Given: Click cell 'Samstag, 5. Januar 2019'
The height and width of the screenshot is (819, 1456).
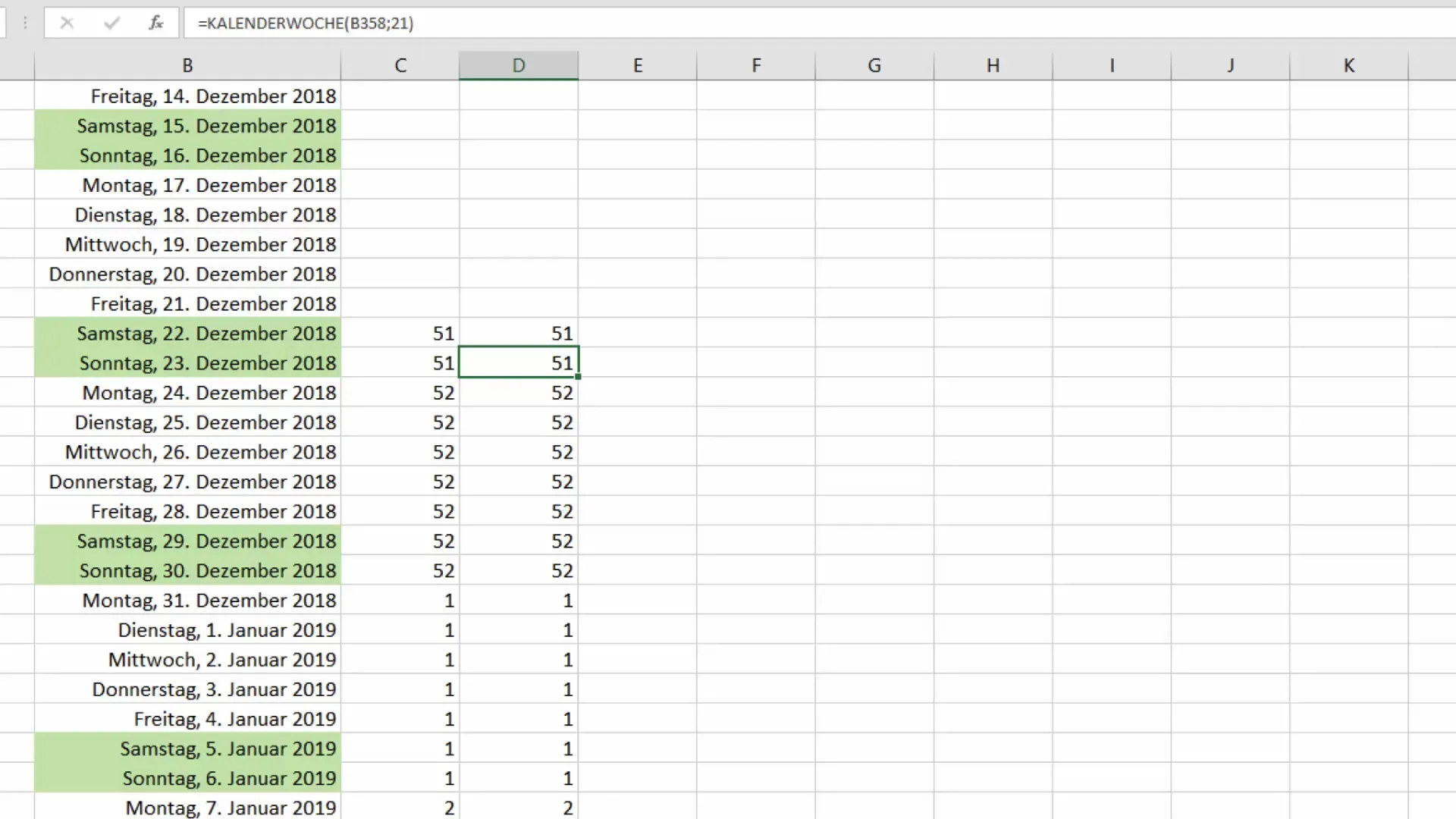Looking at the screenshot, I should click(x=187, y=748).
